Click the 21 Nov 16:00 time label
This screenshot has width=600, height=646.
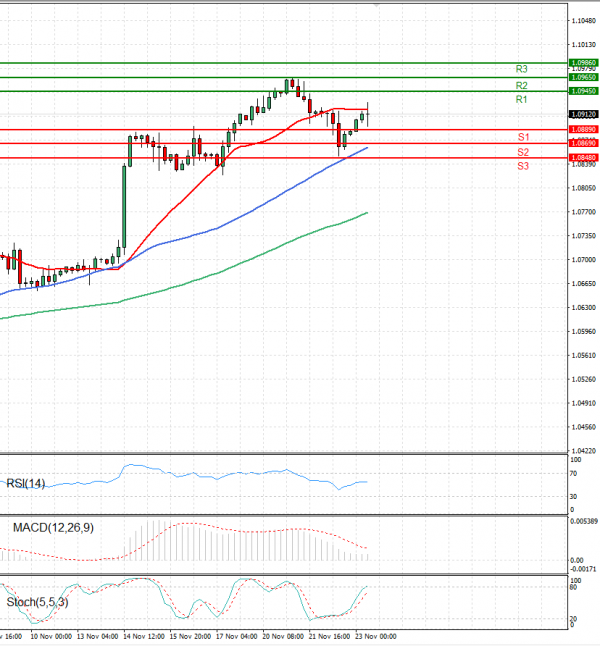click(329, 637)
